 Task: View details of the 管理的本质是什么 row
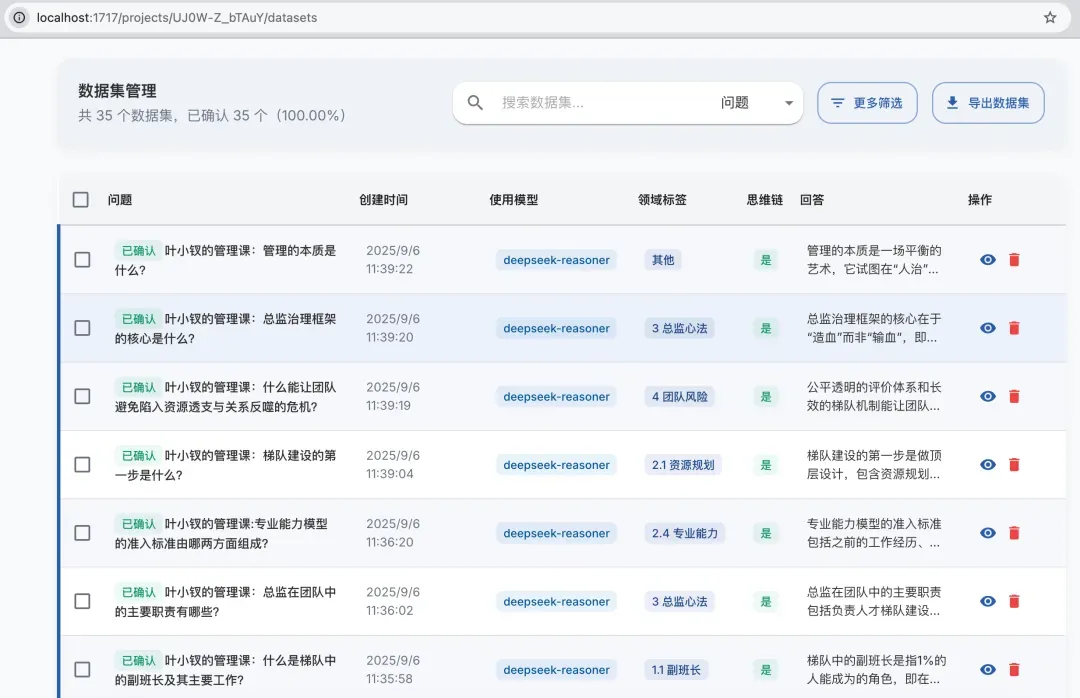coord(988,260)
